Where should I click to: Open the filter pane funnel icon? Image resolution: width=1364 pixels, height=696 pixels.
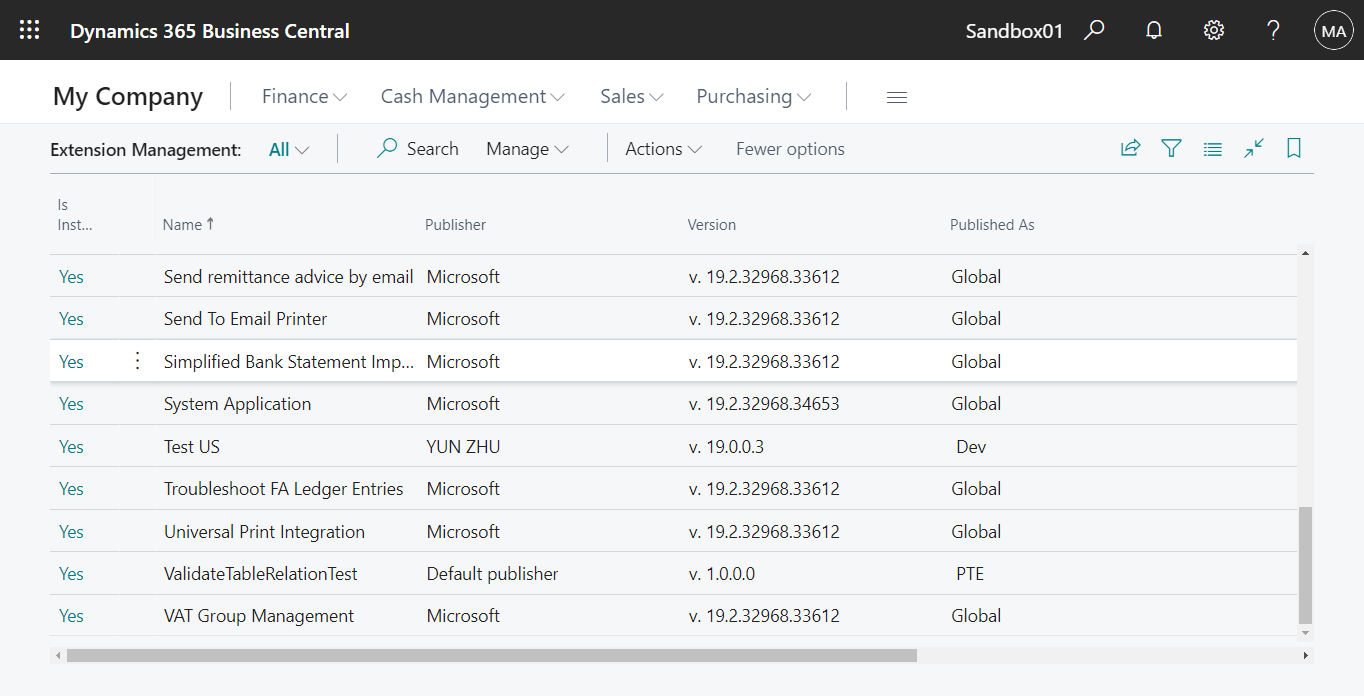pos(1171,147)
